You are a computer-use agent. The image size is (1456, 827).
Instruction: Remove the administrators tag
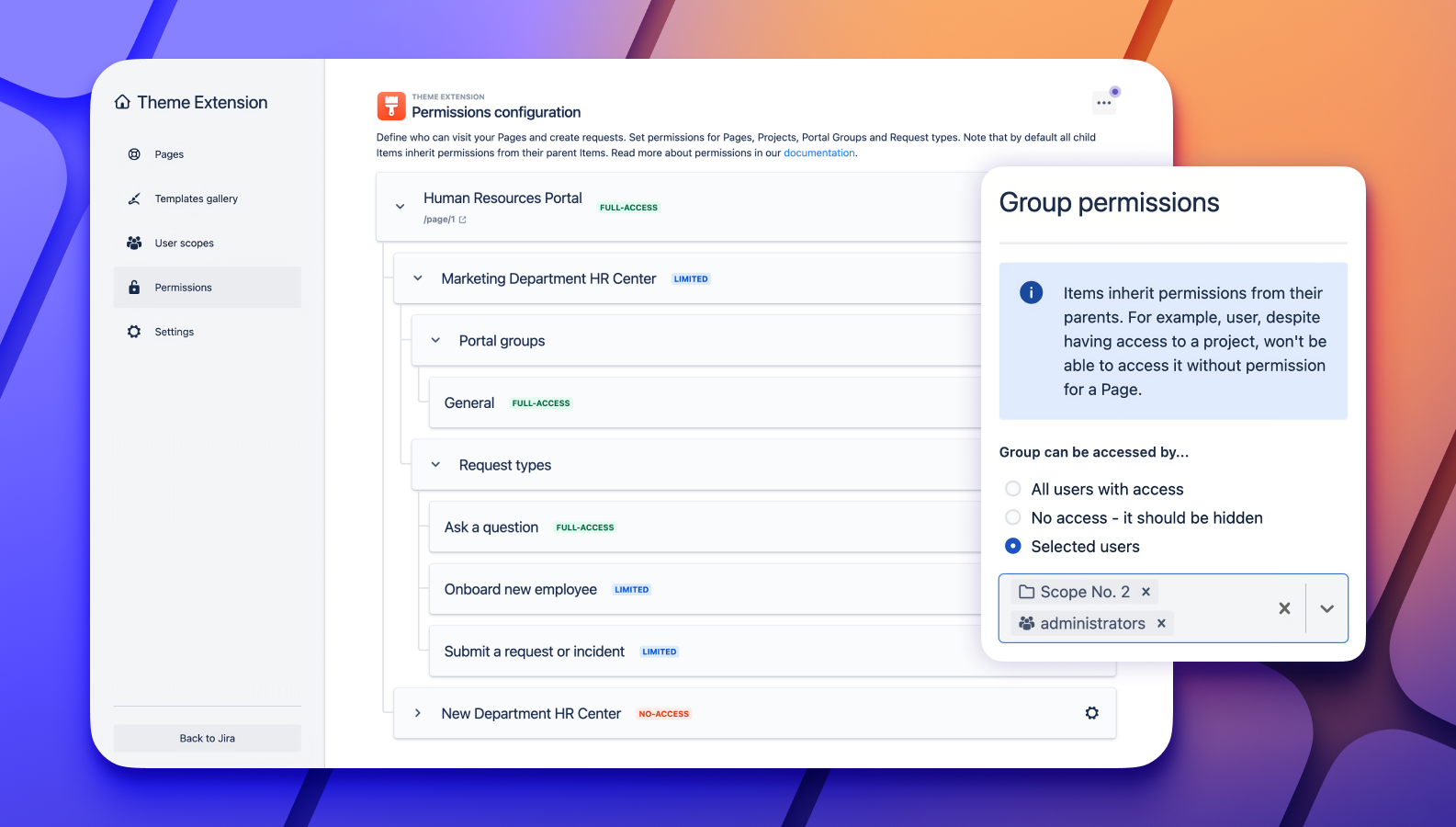point(1161,623)
